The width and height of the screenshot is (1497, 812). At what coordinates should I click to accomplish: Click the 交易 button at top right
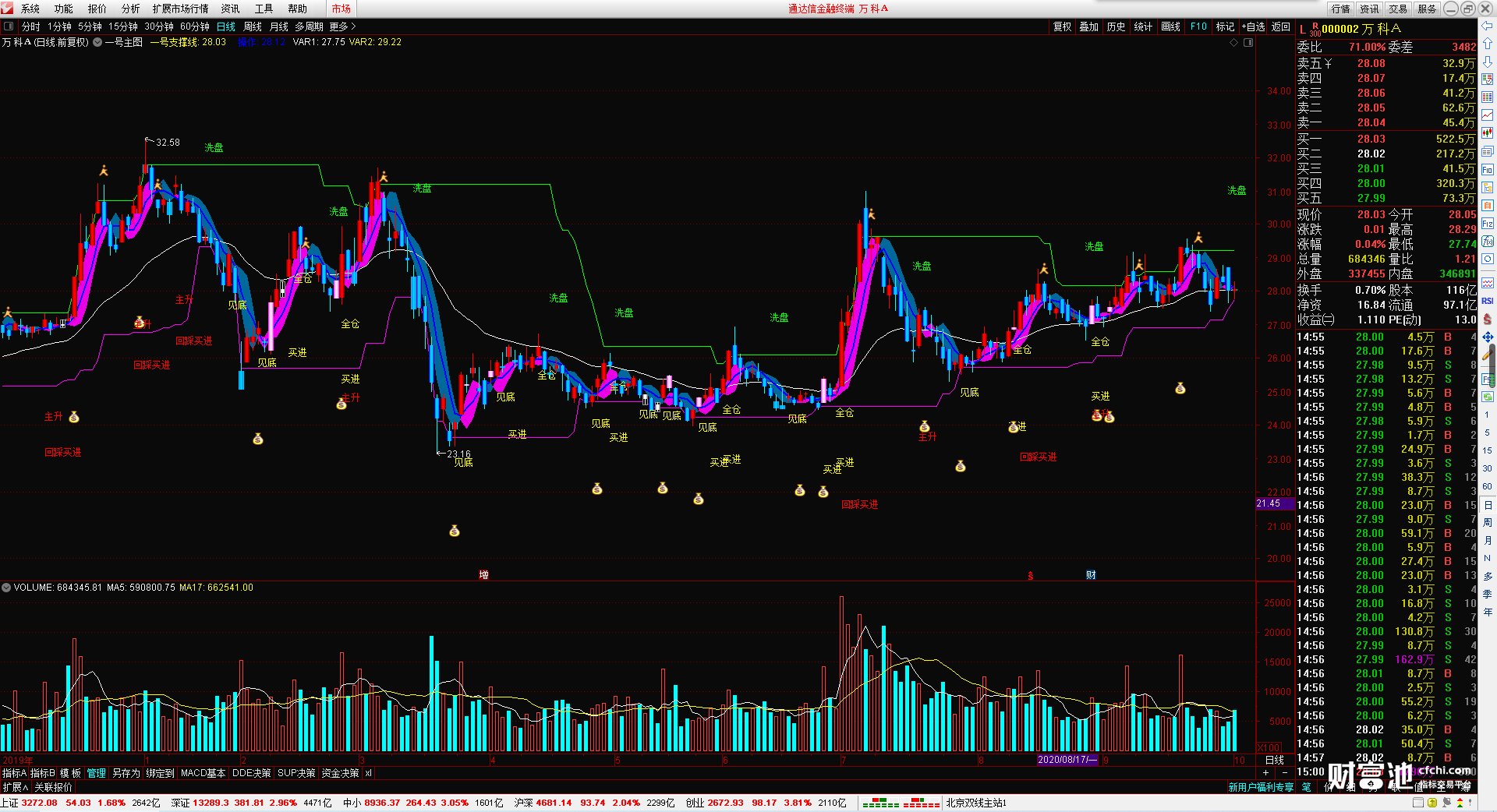click(1398, 9)
